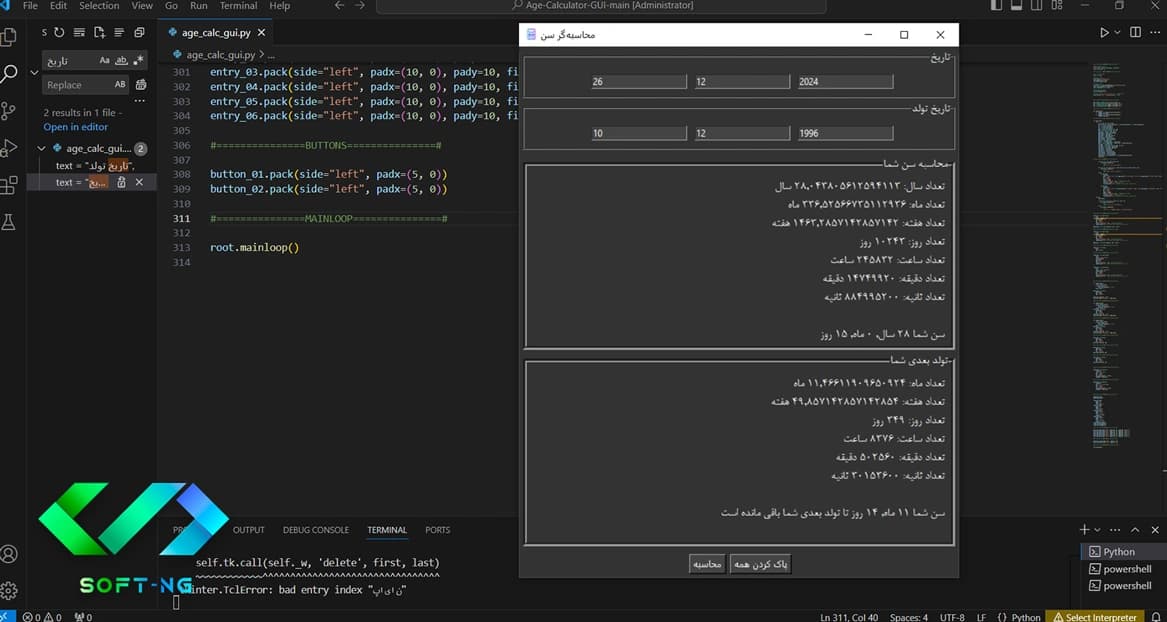Viewport: 1167px width, 622px height.
Task: Click the current date day field showing 26
Action: 639,82
